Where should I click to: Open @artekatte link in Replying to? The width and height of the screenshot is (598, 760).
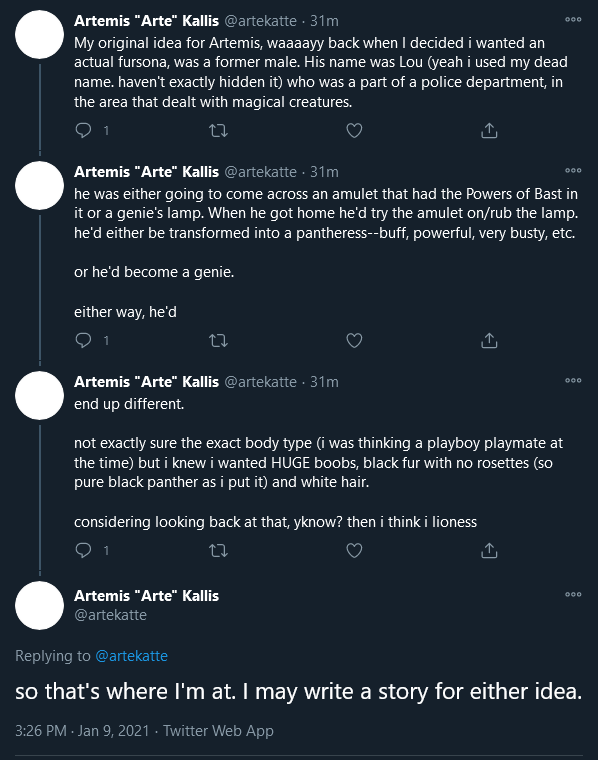click(131, 656)
